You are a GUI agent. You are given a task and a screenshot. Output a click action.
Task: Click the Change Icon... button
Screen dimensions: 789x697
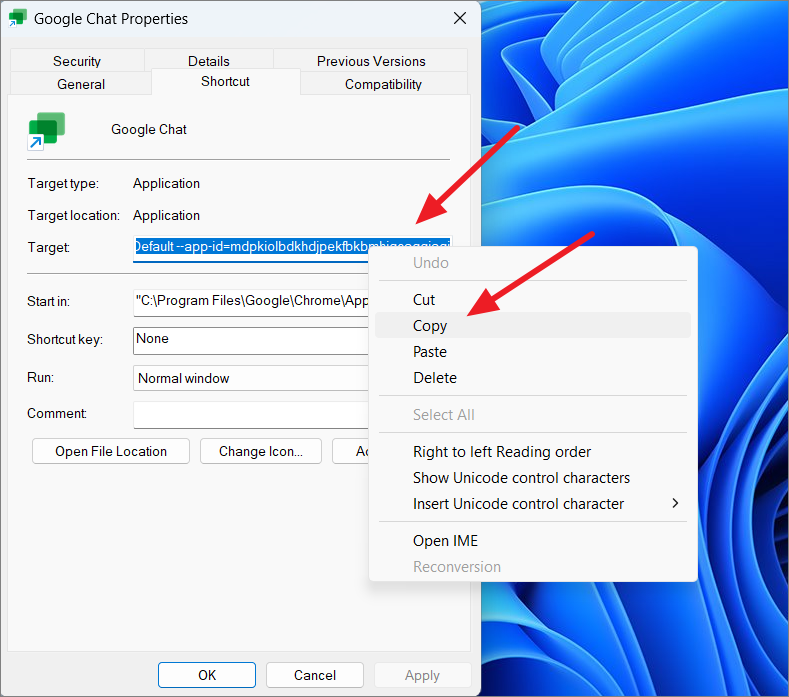point(261,451)
